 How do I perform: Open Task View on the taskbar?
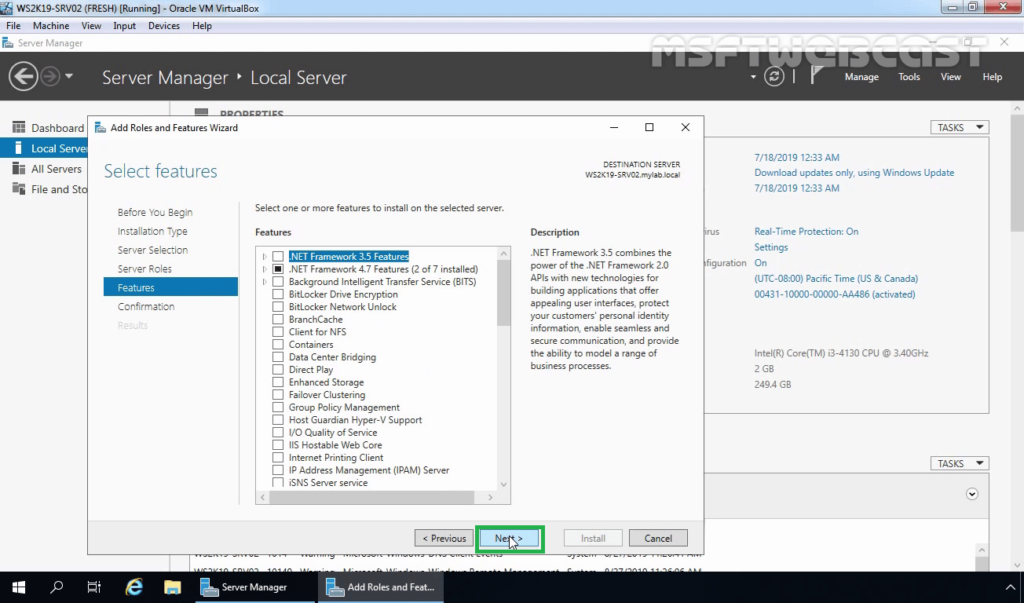[x=94, y=587]
